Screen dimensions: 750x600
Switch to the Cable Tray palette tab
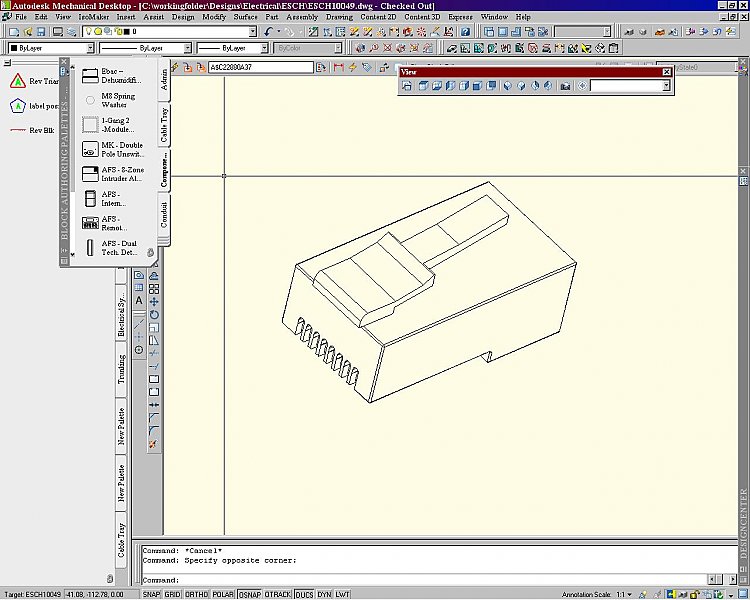coord(164,124)
